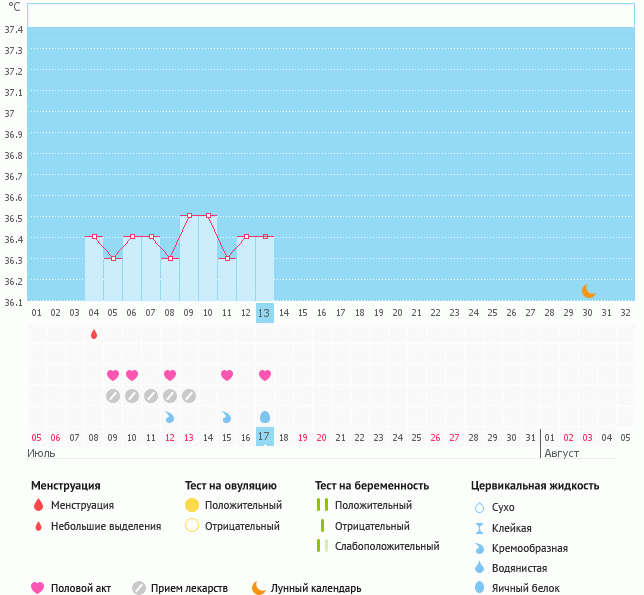Click the pink heart icon beside 'Половой акт'

pyautogui.click(x=38, y=588)
